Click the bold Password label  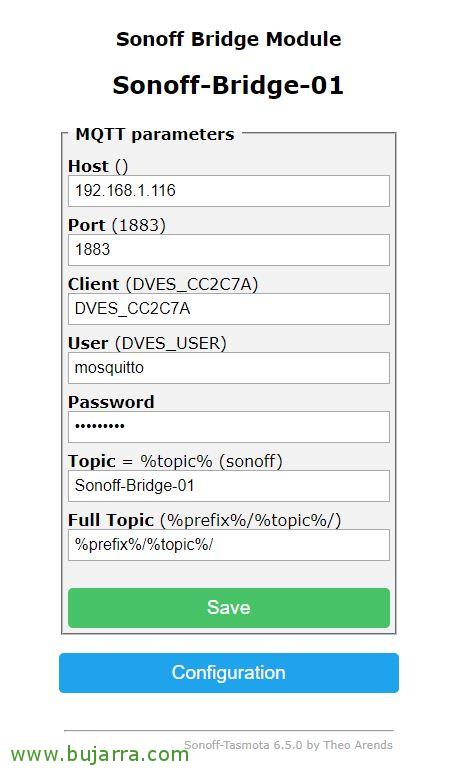111,402
